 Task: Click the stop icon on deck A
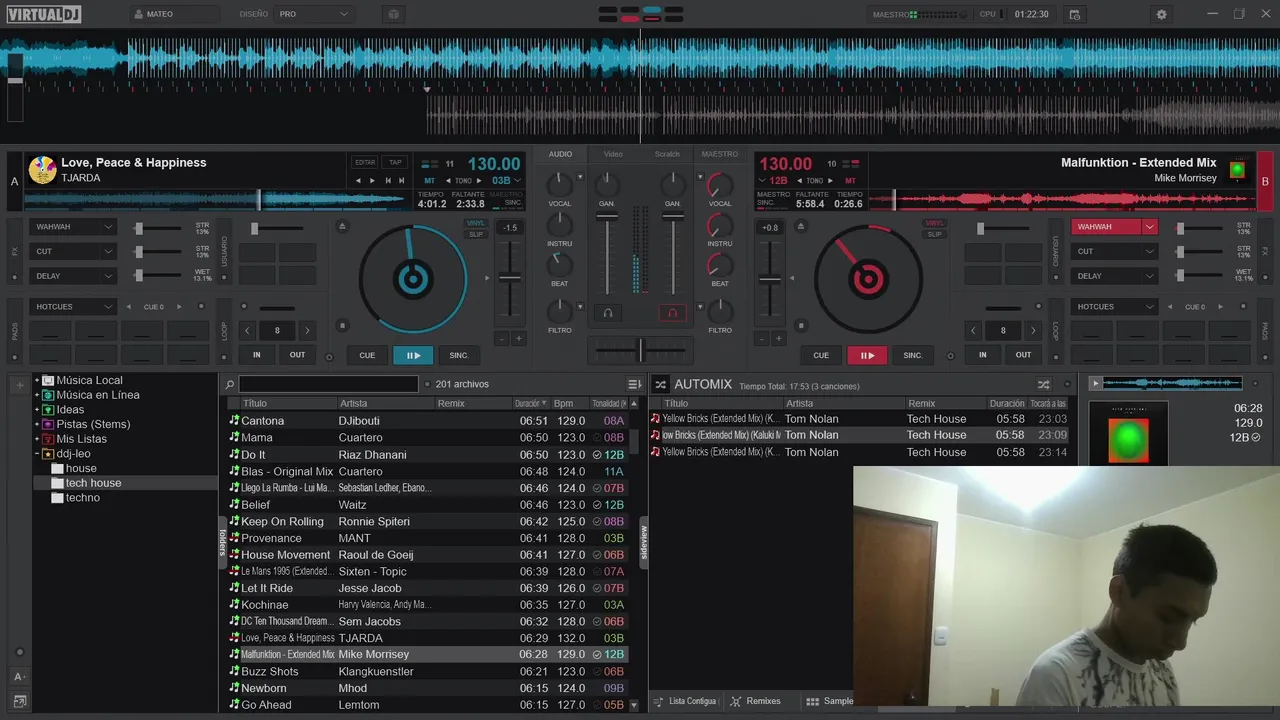[x=342, y=325]
